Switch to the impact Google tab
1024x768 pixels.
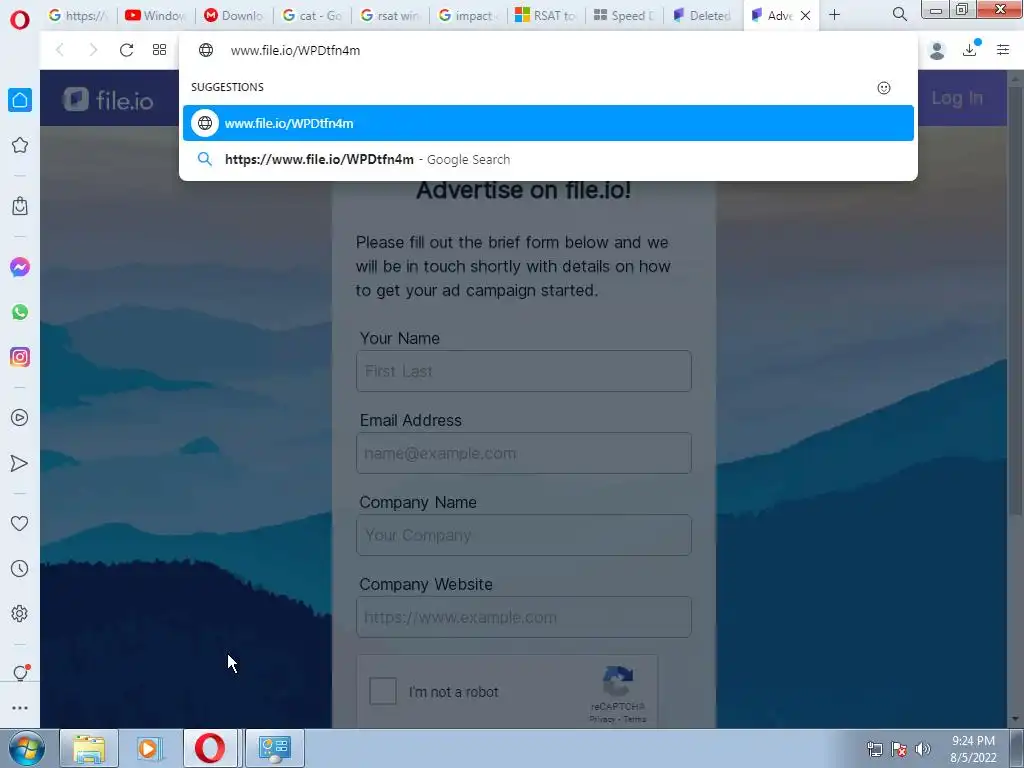coord(468,15)
